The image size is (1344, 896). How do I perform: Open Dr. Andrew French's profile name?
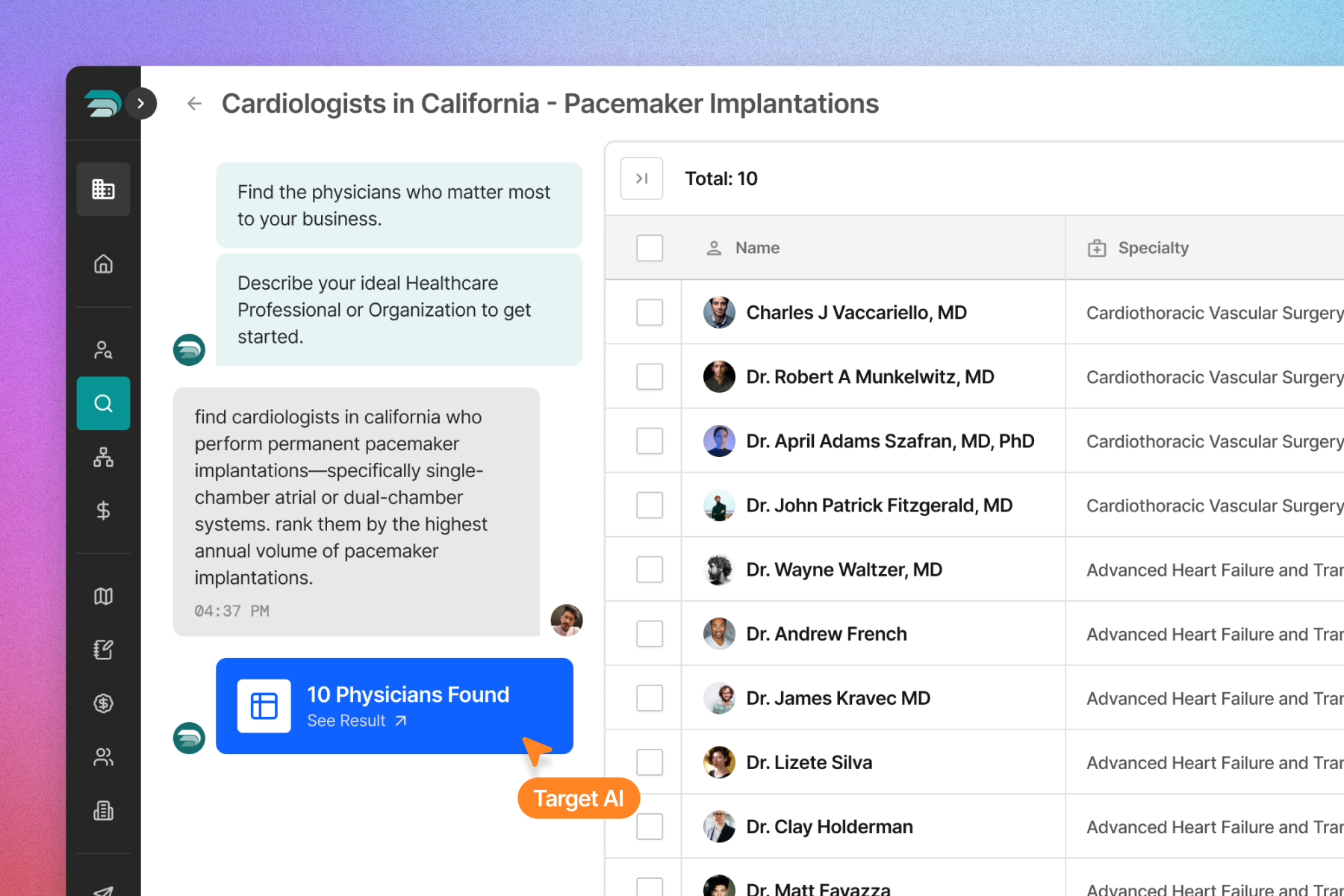point(827,634)
